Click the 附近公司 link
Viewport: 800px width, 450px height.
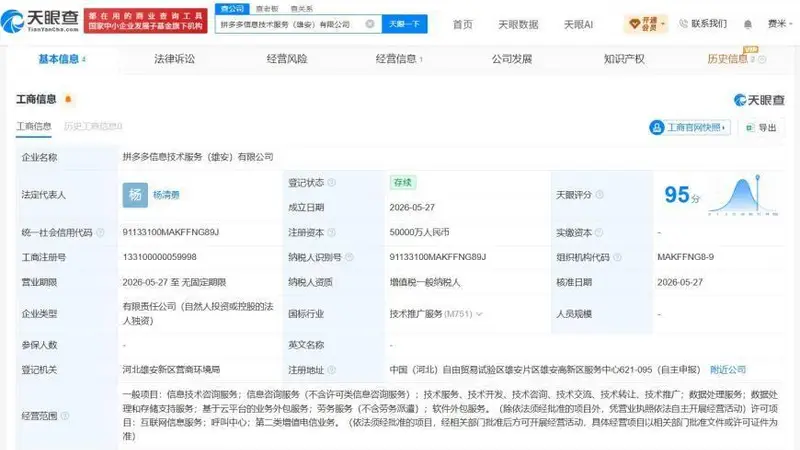click(x=728, y=369)
